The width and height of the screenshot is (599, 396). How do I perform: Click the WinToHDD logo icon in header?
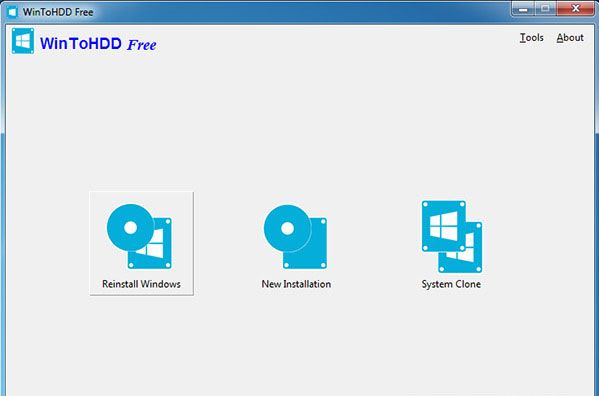pyautogui.click(x=23, y=41)
